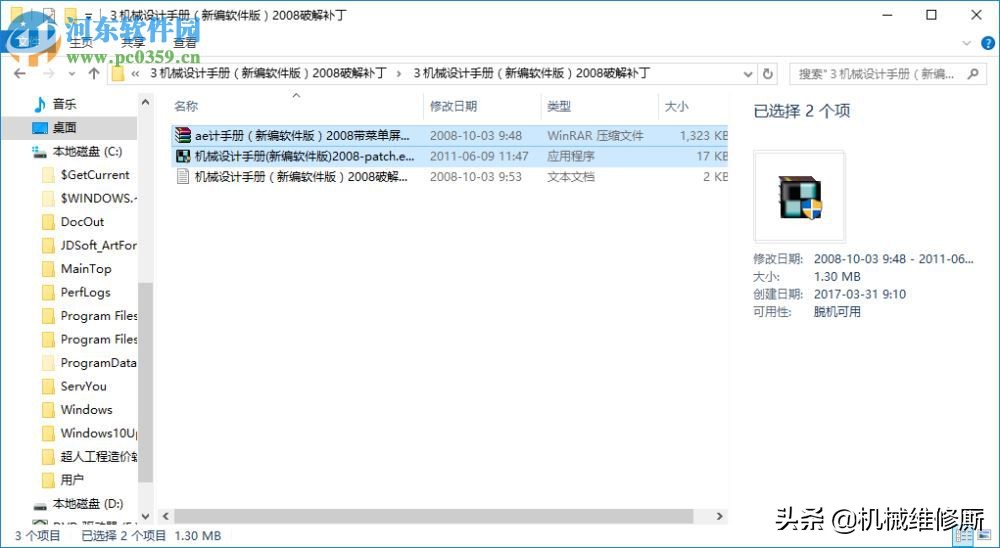Click the WinRAR 压缩文件 type cell

[595, 135]
